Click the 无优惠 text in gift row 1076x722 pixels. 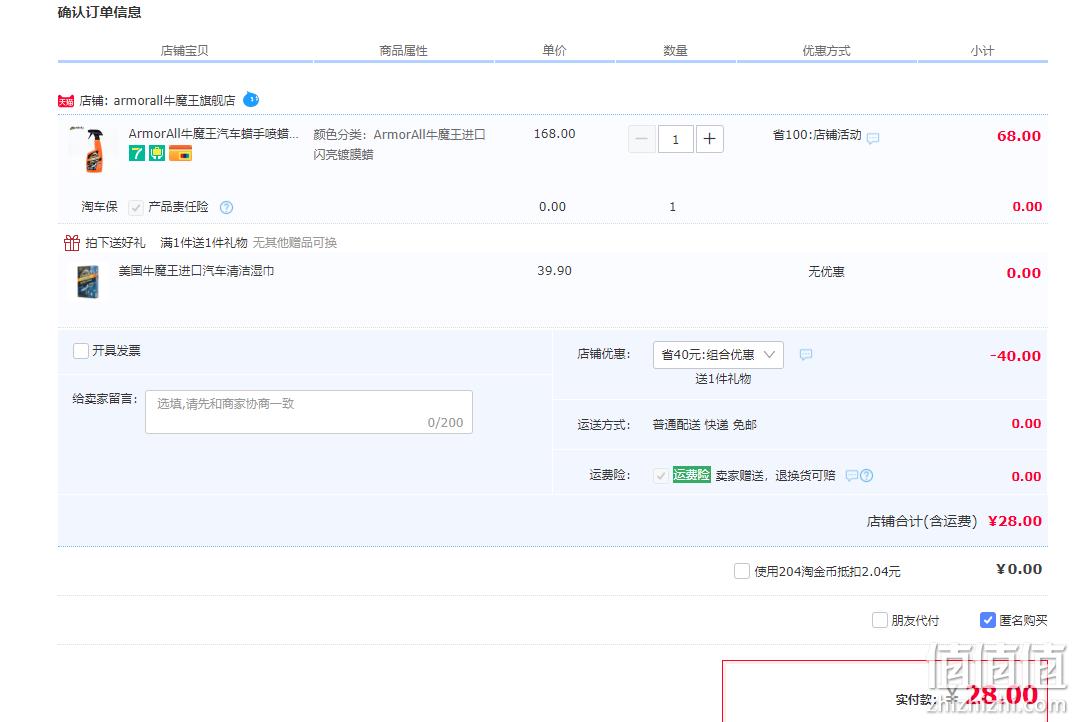point(826,272)
